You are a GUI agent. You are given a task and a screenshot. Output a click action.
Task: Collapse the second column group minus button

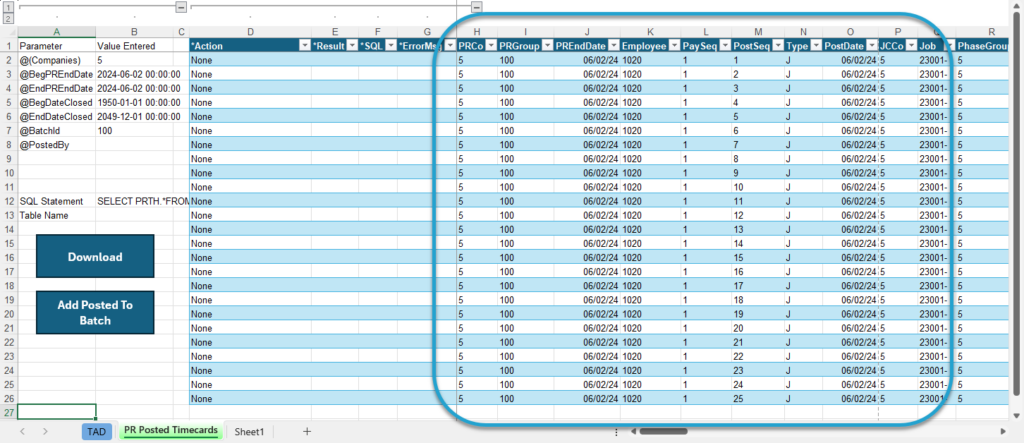pos(477,7)
